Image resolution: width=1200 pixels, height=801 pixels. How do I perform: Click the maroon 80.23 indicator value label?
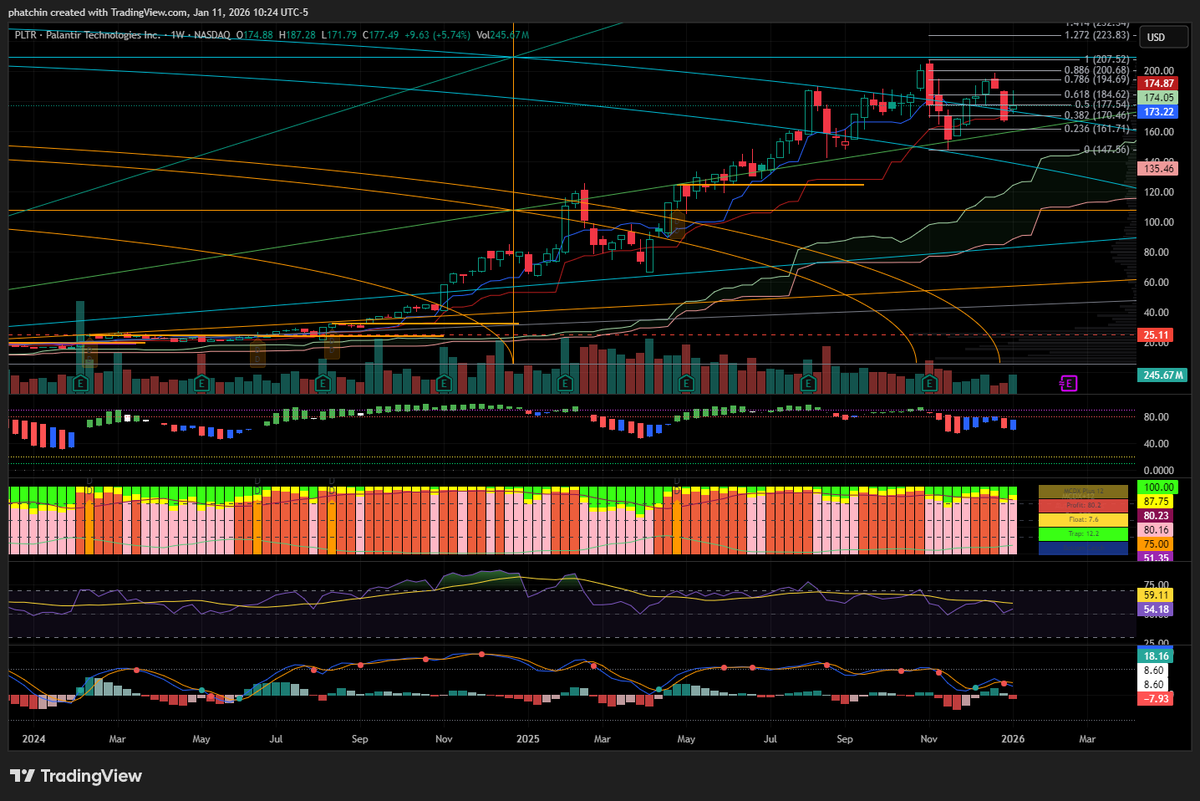[x=1157, y=516]
